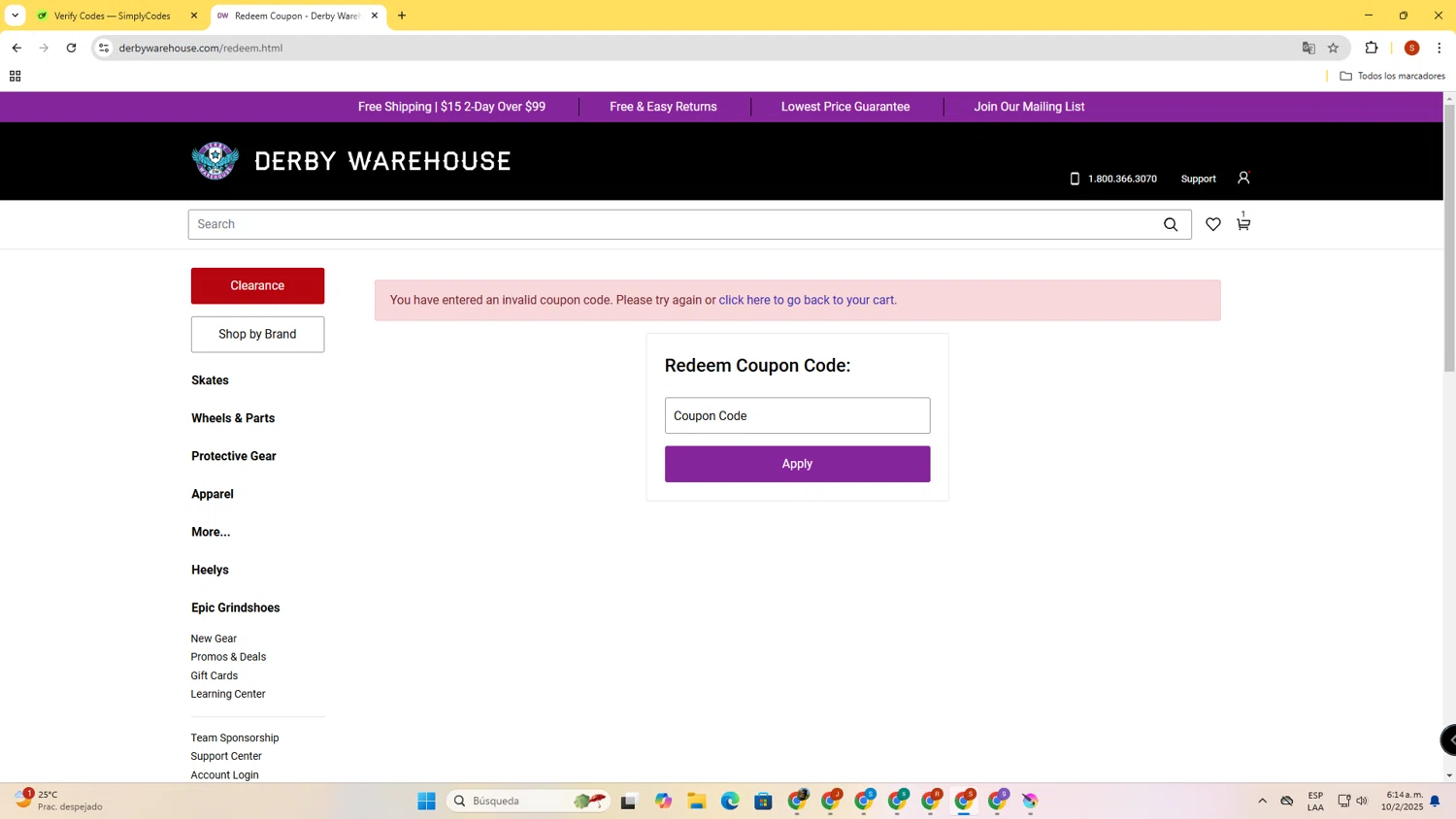Screen dimensions: 1456x819
Task: Open the Chrome extensions puzzle icon
Action: [1372, 48]
